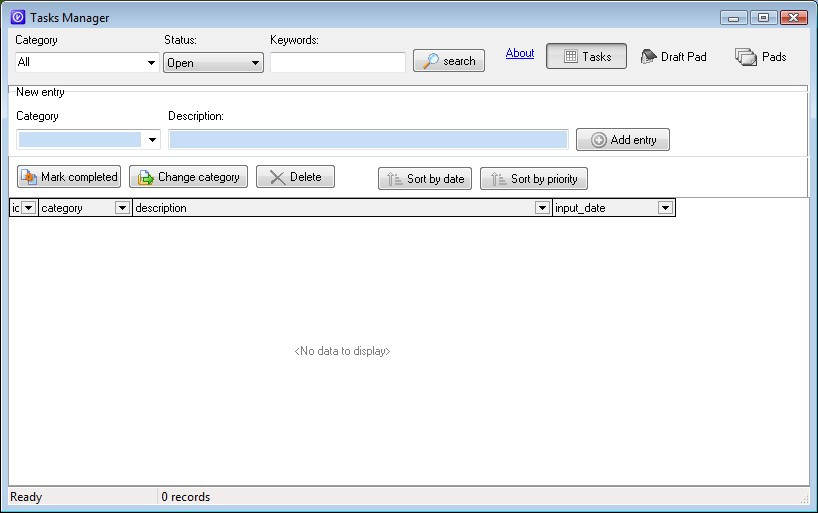Screen dimensions: 818x513
Task: Click into the Description input field
Action: pyautogui.click(x=368, y=140)
